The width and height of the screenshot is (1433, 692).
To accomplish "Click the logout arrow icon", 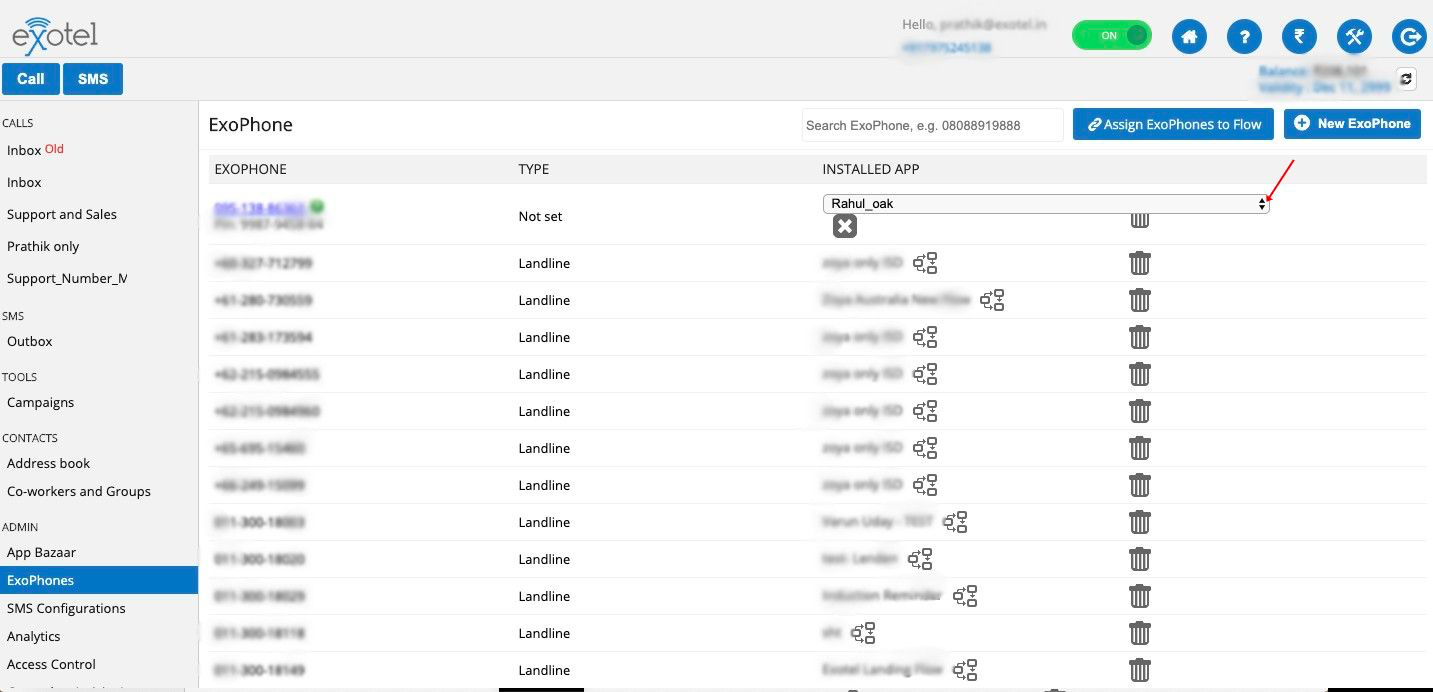I will (x=1409, y=37).
